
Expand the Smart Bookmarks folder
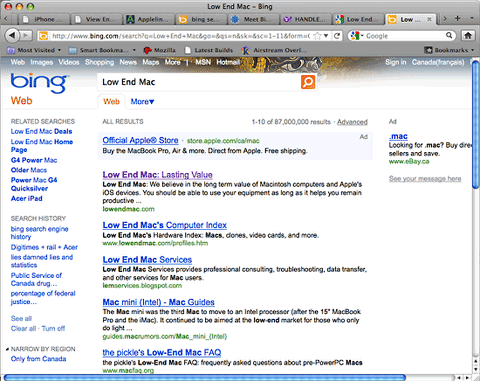(102, 50)
